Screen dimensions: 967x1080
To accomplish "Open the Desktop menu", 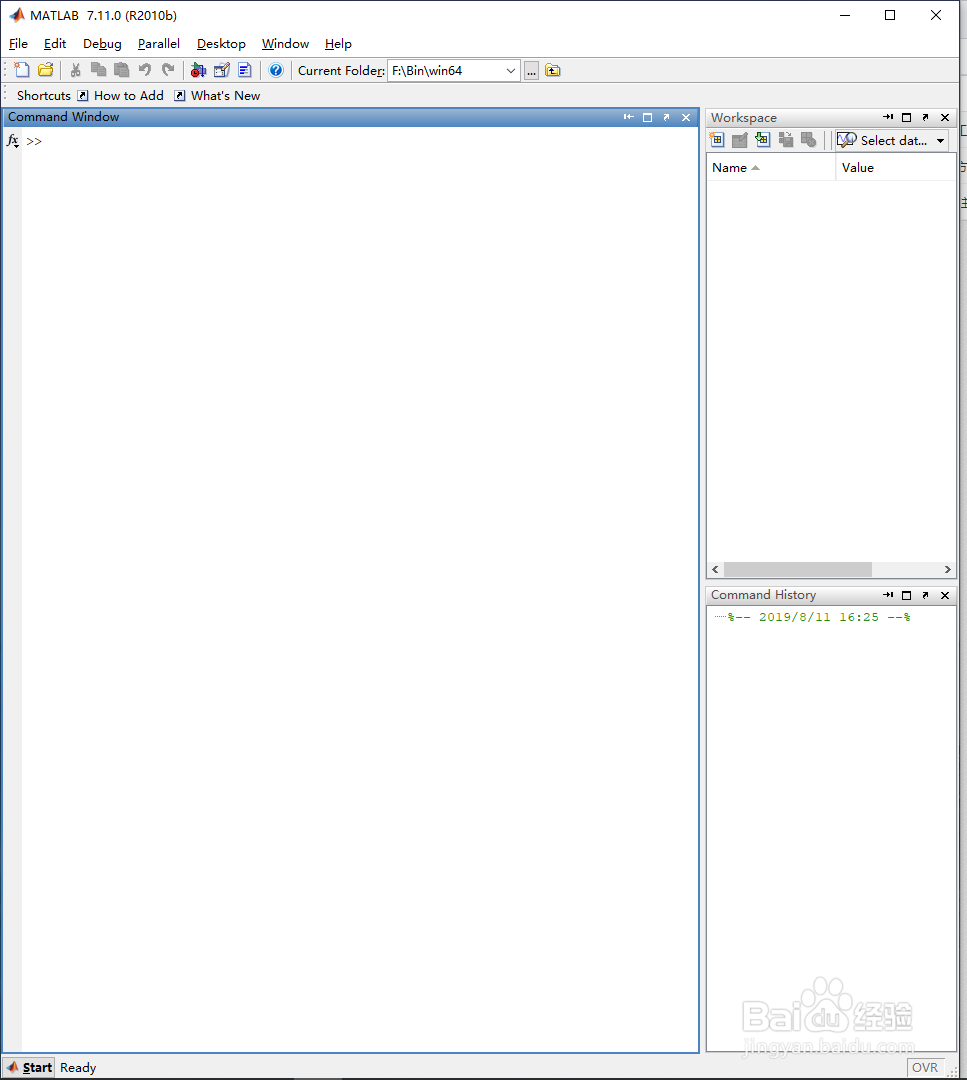I will (221, 43).
